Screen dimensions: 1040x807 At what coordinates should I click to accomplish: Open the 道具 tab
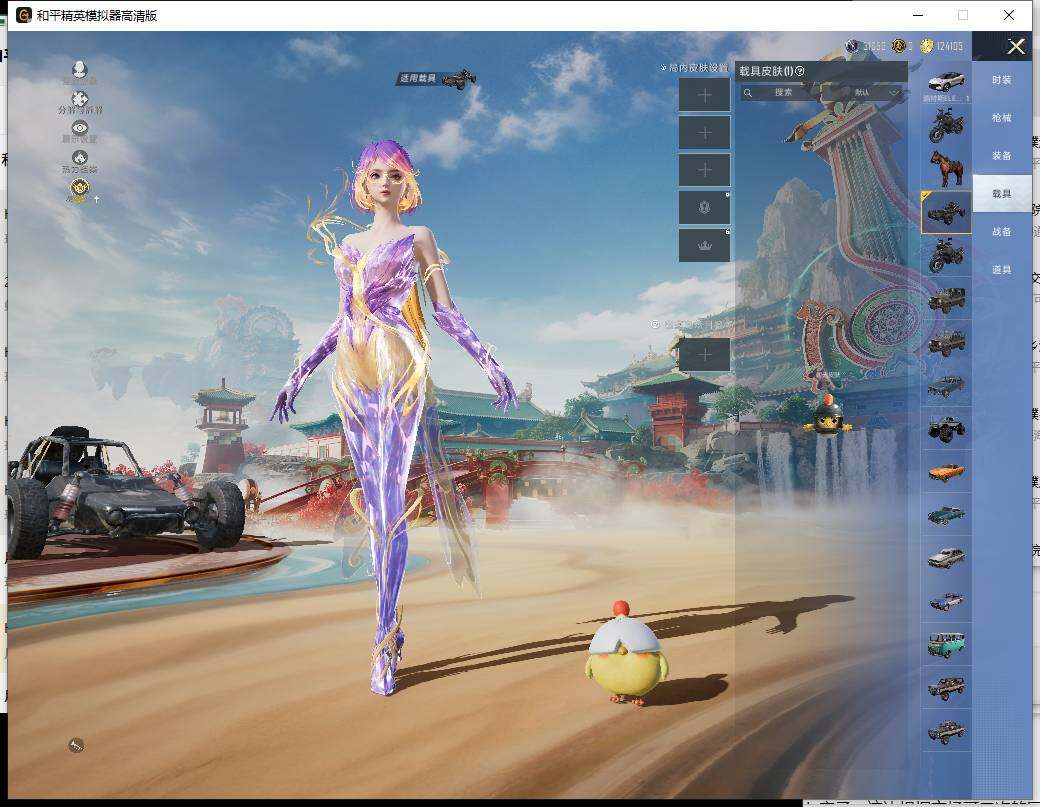tap(1001, 270)
